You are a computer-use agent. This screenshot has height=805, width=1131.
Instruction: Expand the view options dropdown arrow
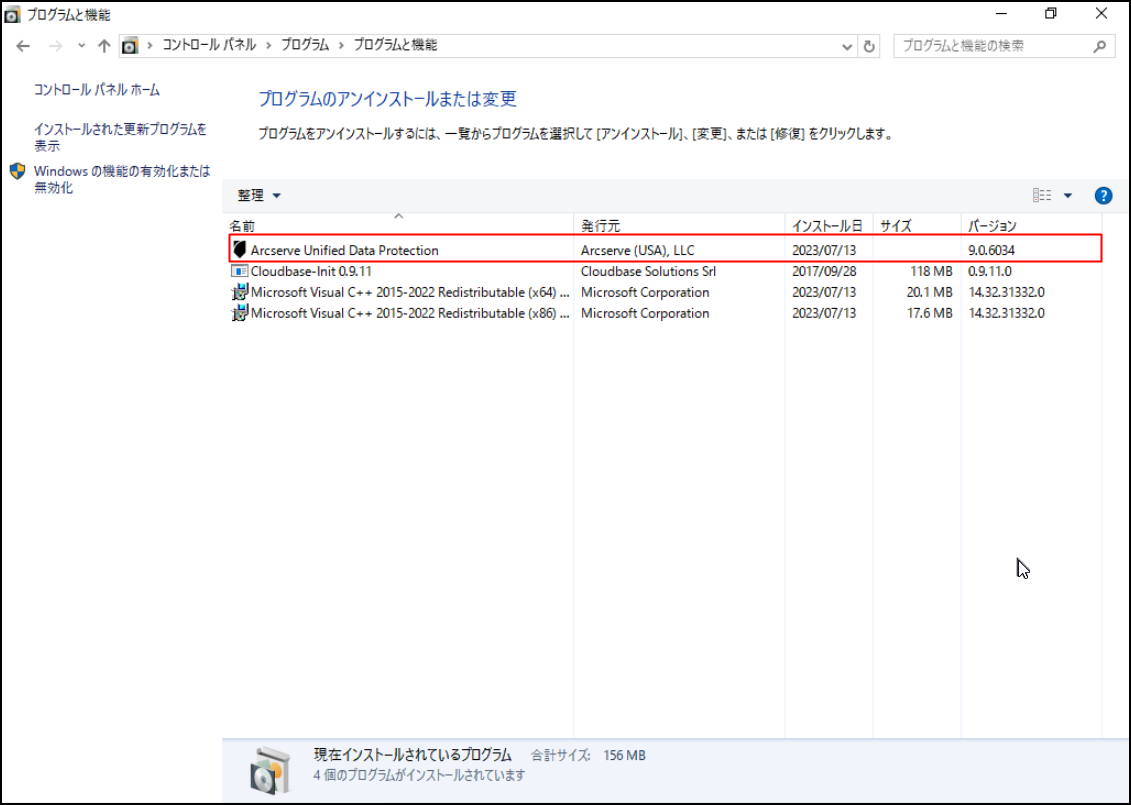(1068, 195)
